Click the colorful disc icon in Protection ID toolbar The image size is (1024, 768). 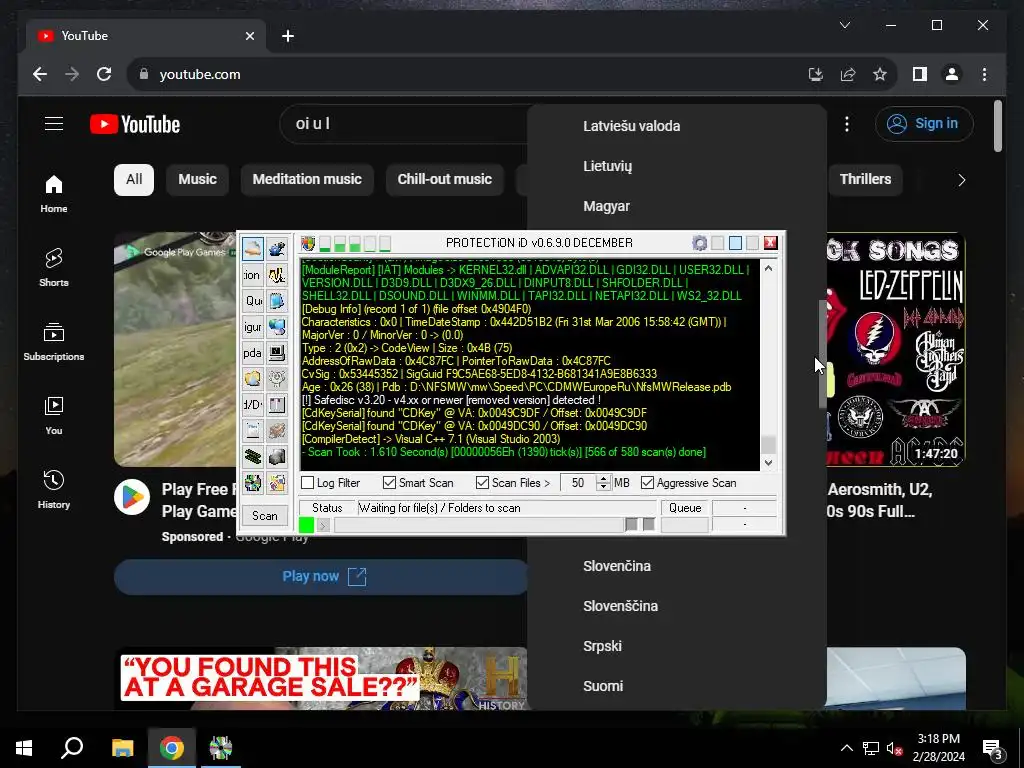[253, 483]
